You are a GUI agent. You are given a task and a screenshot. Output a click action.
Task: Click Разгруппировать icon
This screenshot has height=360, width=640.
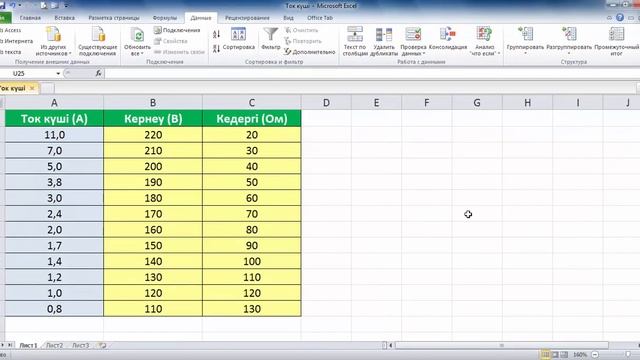tap(569, 40)
